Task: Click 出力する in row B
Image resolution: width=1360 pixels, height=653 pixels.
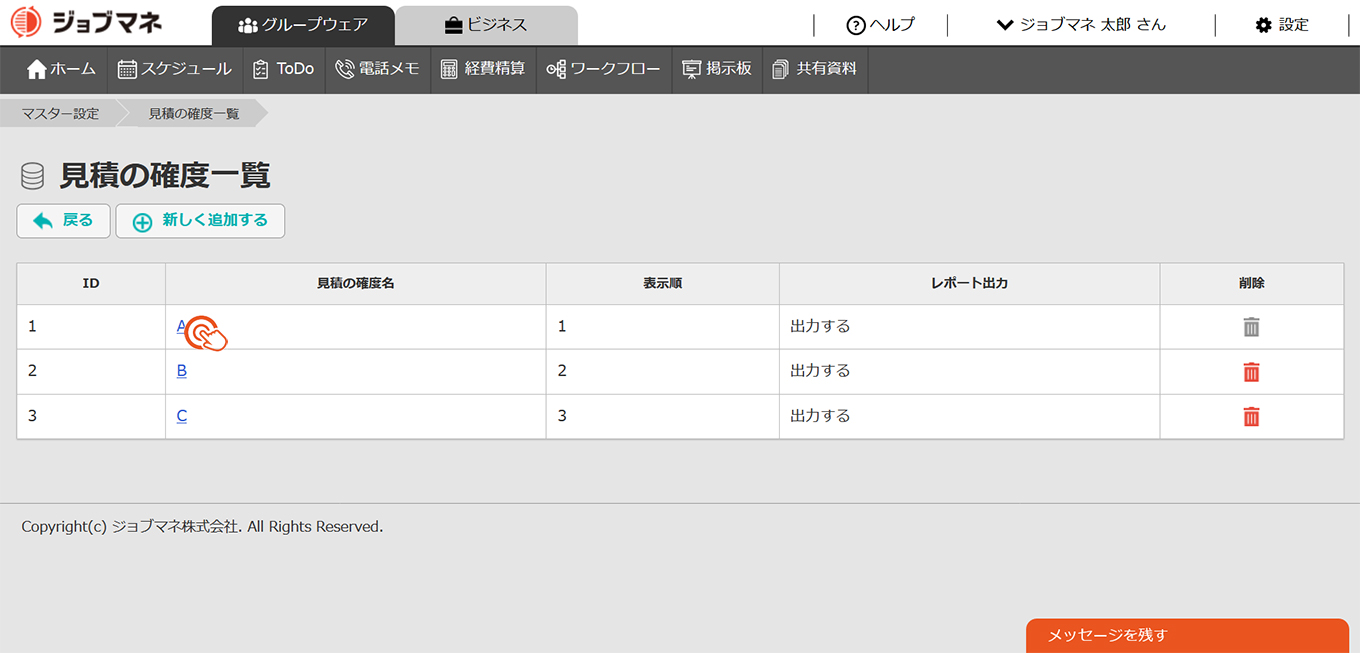Action: pos(820,371)
